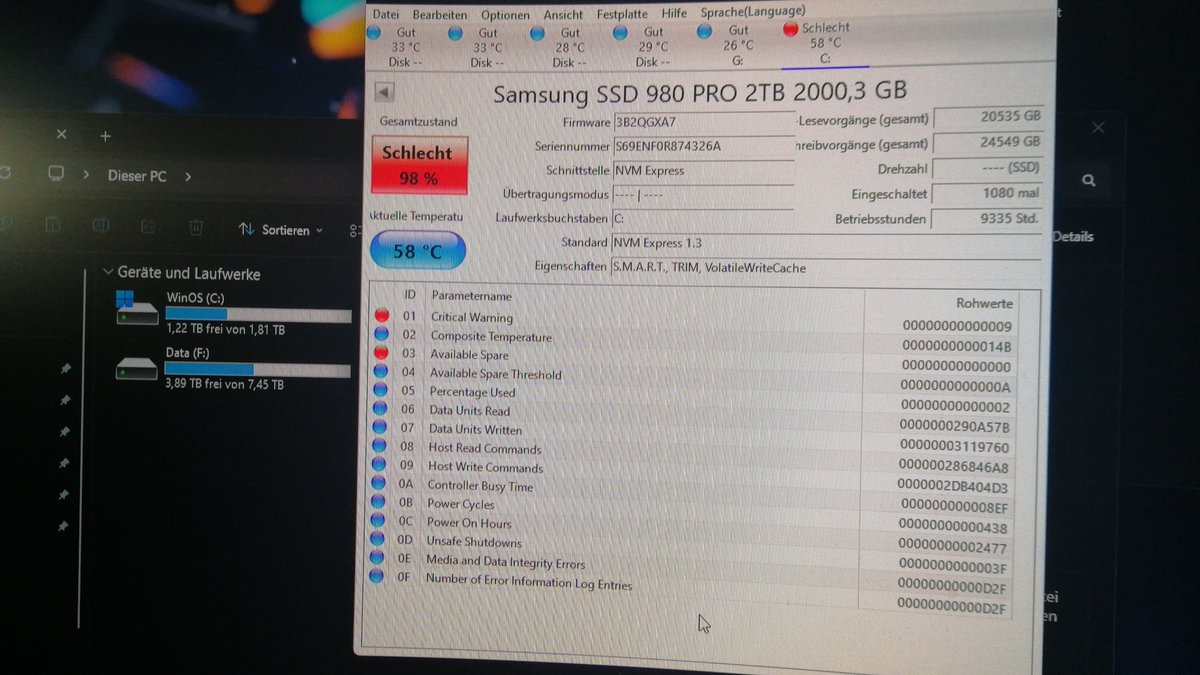Expand the chevron after Dieser PC breadcrumb
This screenshot has width=1200, height=675.
186,176
